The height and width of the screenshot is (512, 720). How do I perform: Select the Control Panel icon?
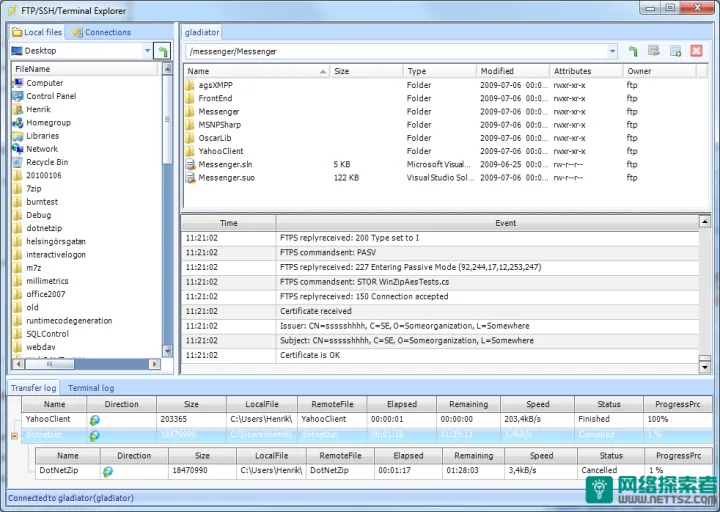(17, 96)
